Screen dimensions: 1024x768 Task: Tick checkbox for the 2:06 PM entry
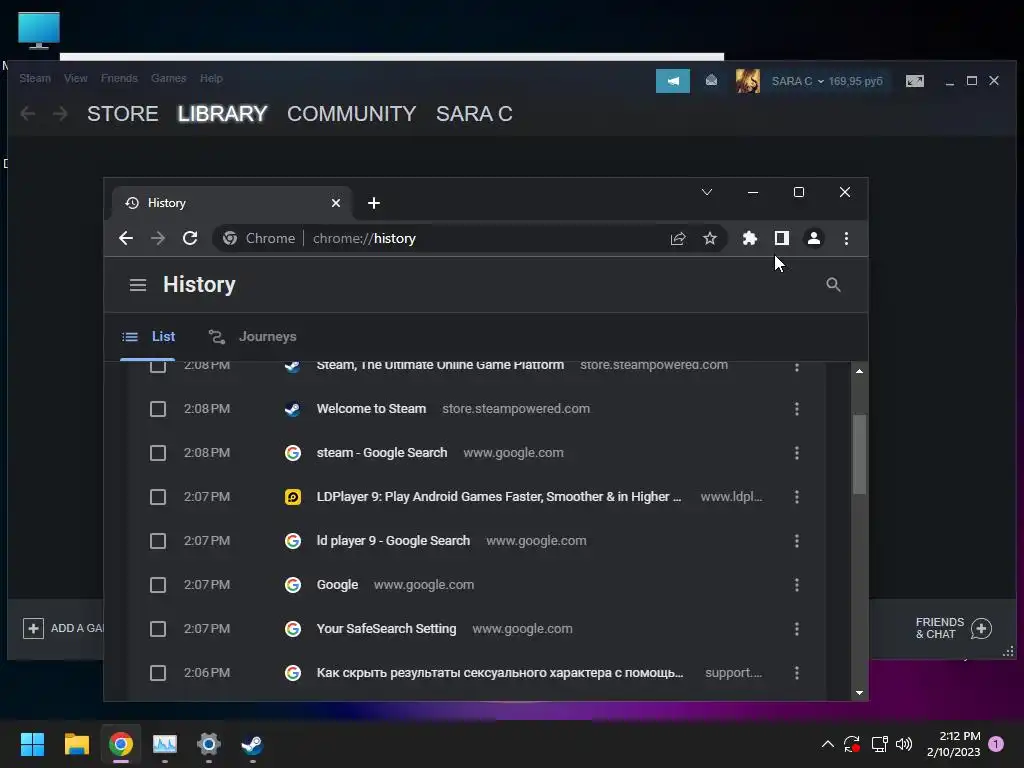coord(157,673)
